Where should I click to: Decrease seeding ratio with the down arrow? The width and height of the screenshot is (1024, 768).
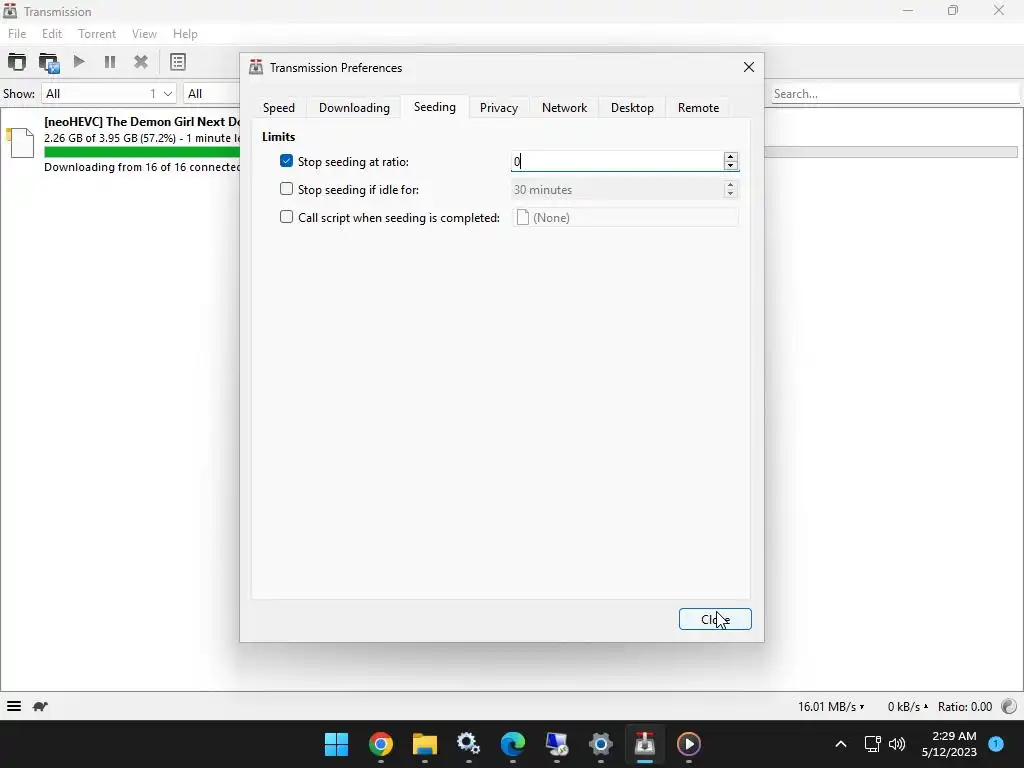click(731, 166)
